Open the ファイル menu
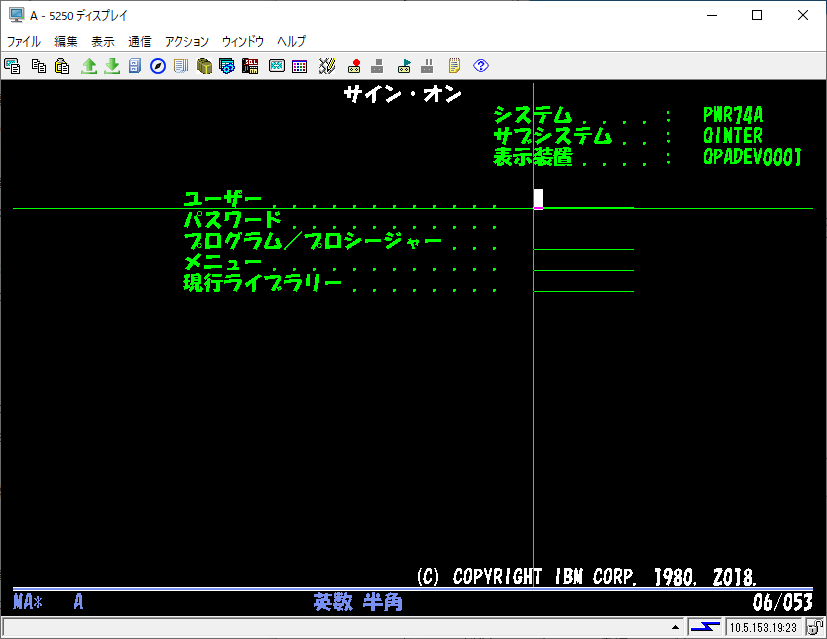Image resolution: width=827 pixels, height=639 pixels. [x=24, y=41]
